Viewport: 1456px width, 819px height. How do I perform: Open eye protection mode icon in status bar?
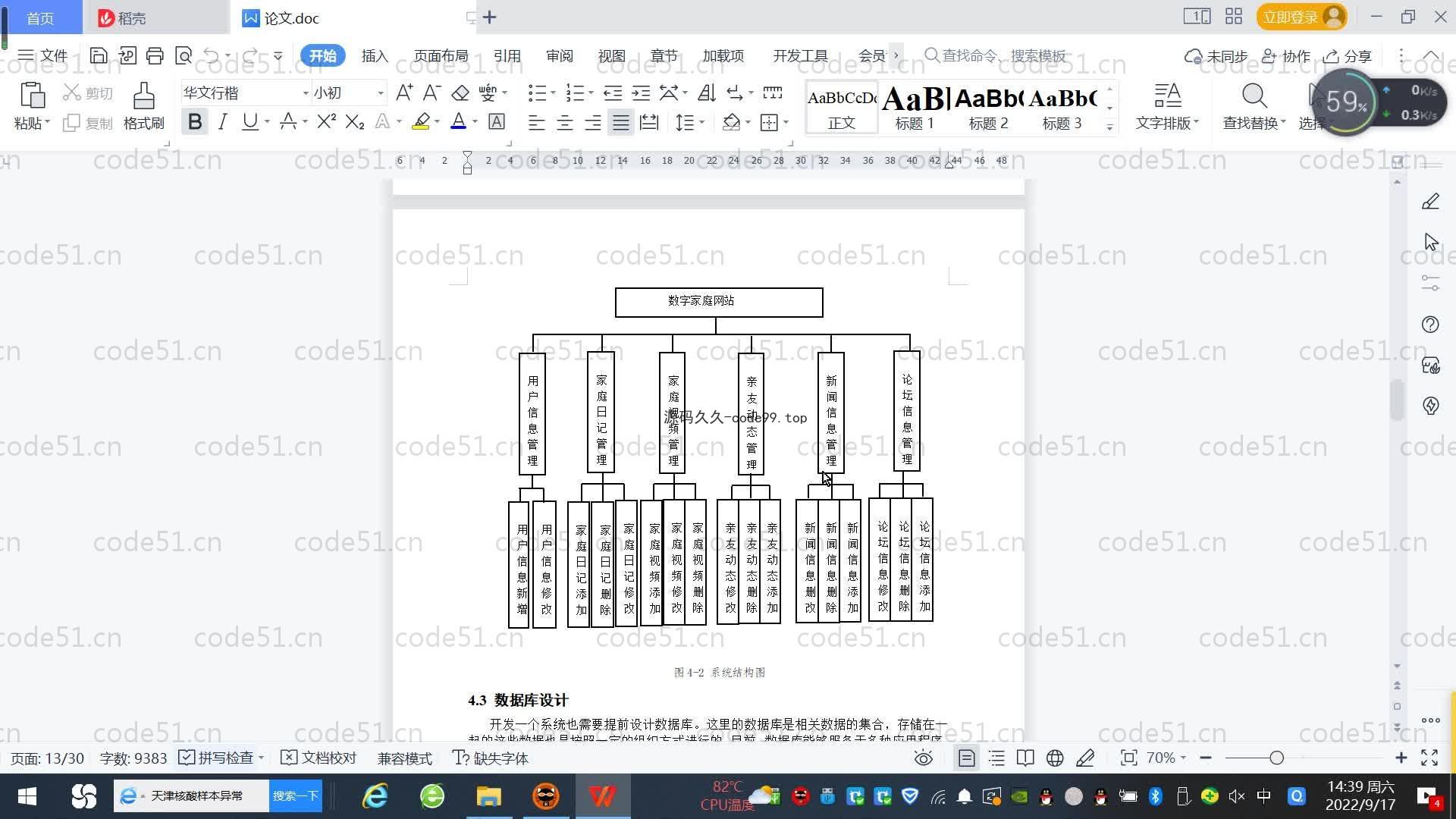coord(923,758)
